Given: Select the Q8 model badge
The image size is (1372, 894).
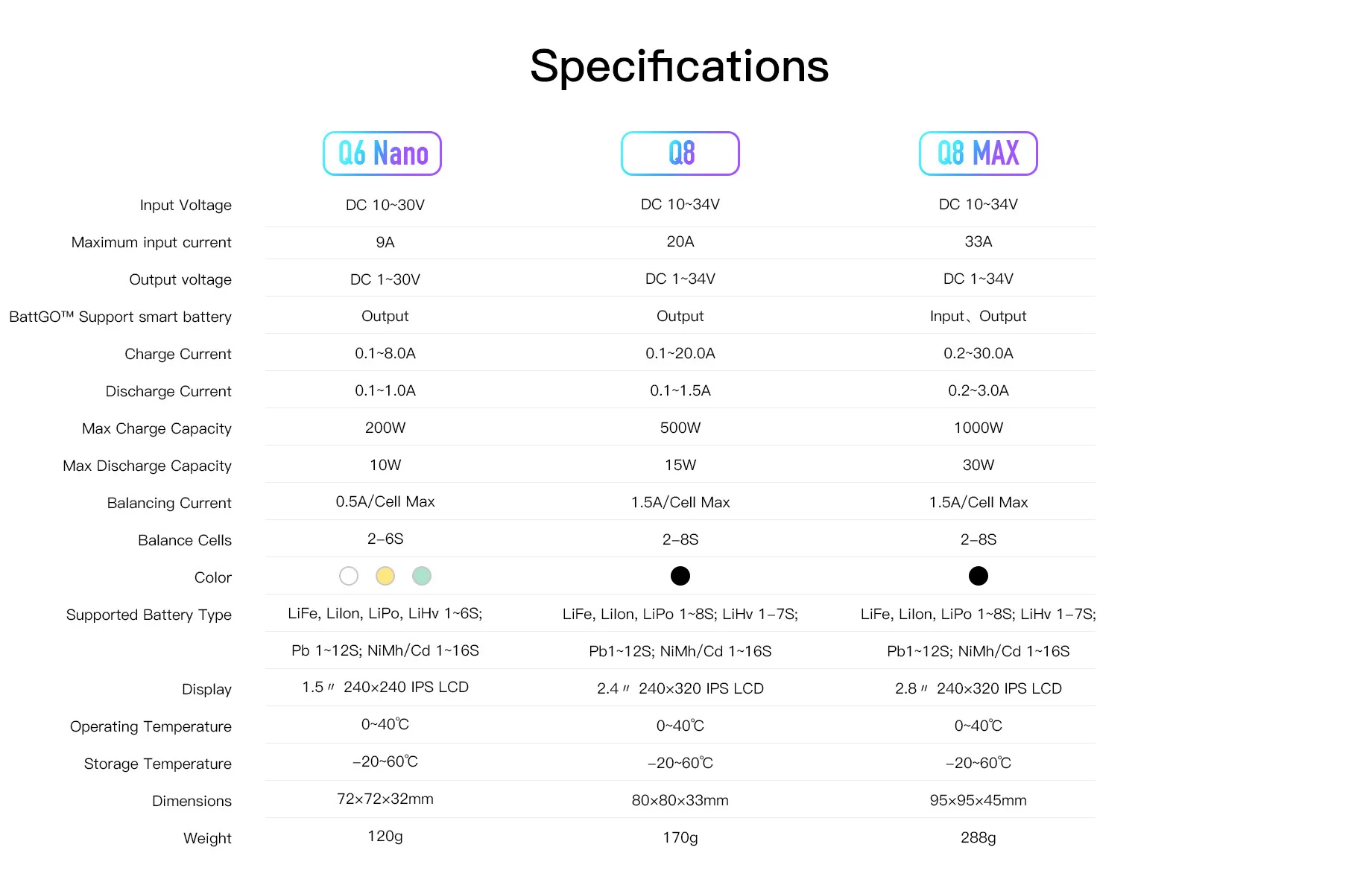Looking at the screenshot, I should click(x=680, y=153).
